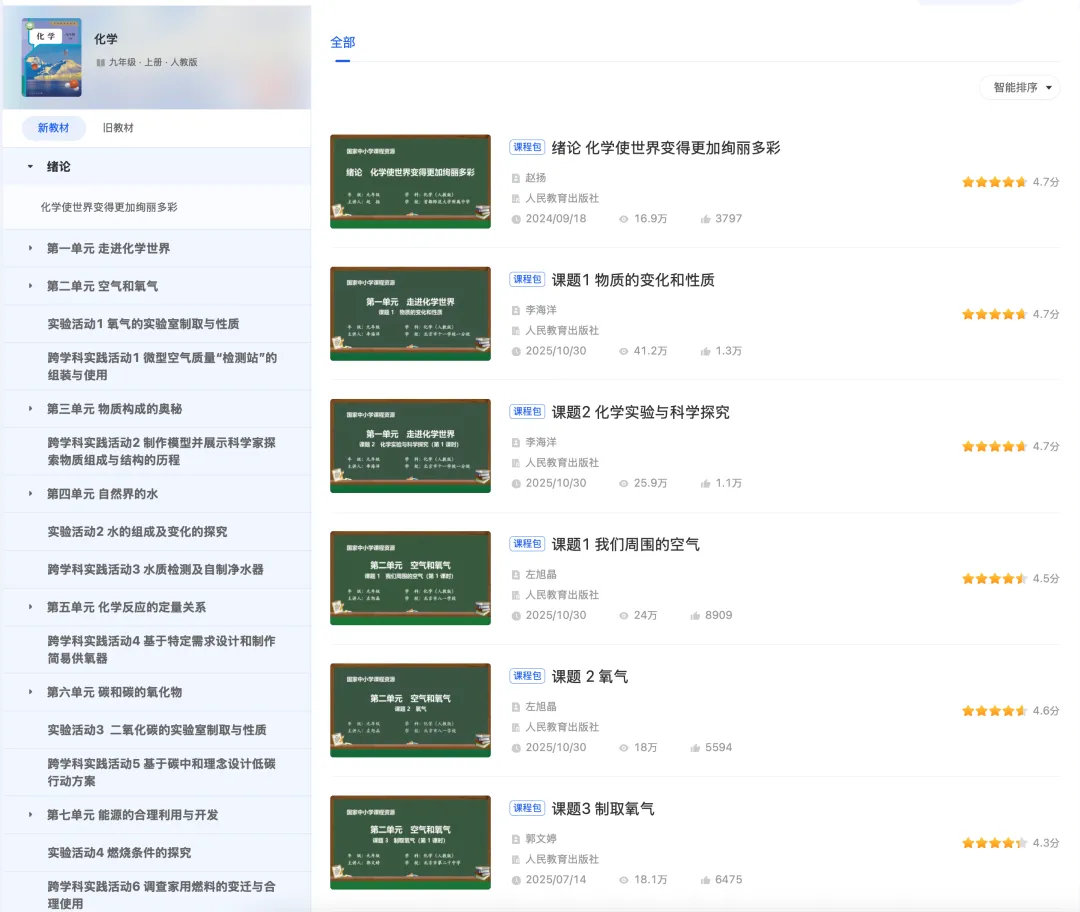Expand 第六单元 碳和碳的氧化物 arrow

click(30, 692)
